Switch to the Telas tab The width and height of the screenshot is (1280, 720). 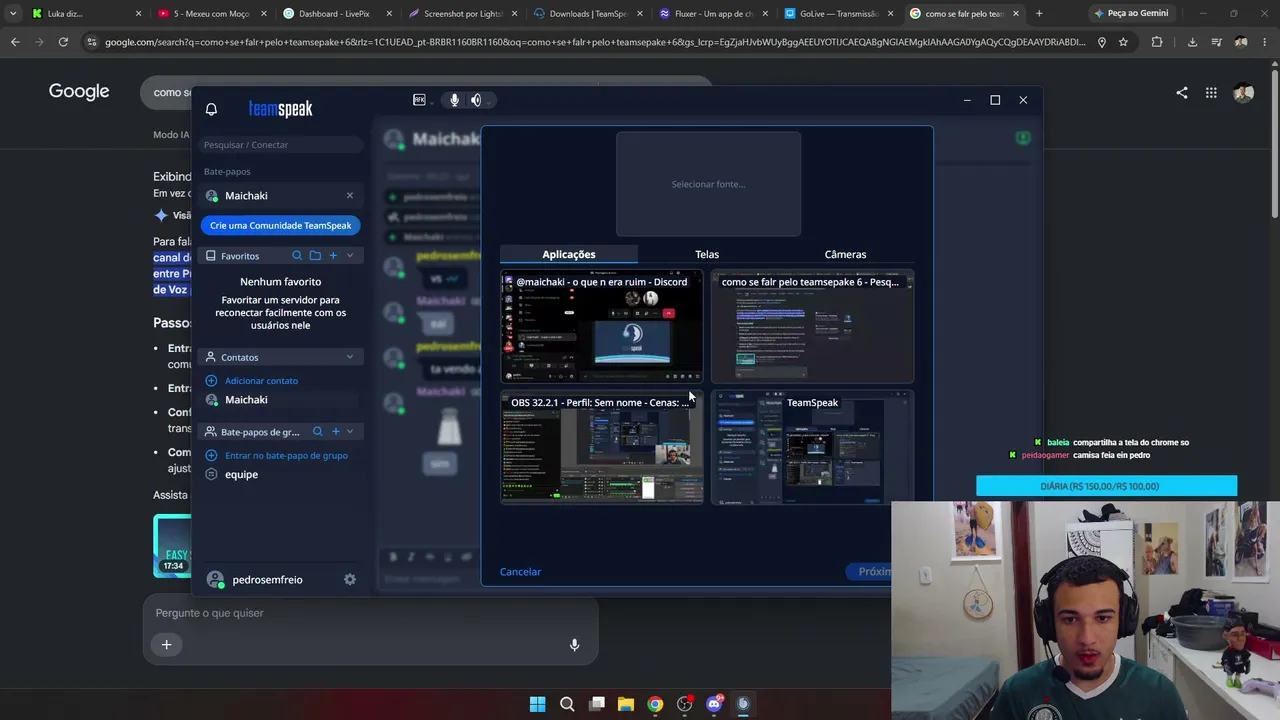tap(707, 255)
